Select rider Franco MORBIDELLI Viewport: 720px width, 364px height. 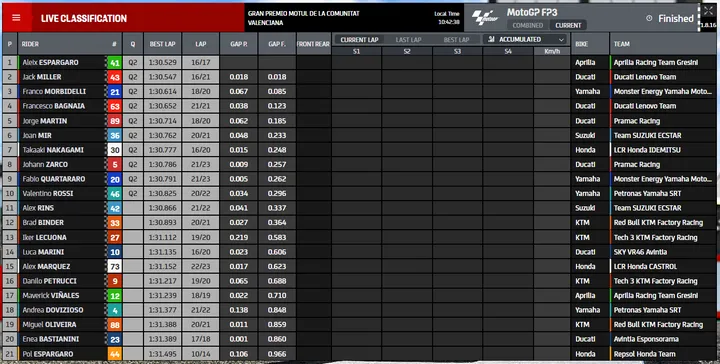tap(54, 92)
